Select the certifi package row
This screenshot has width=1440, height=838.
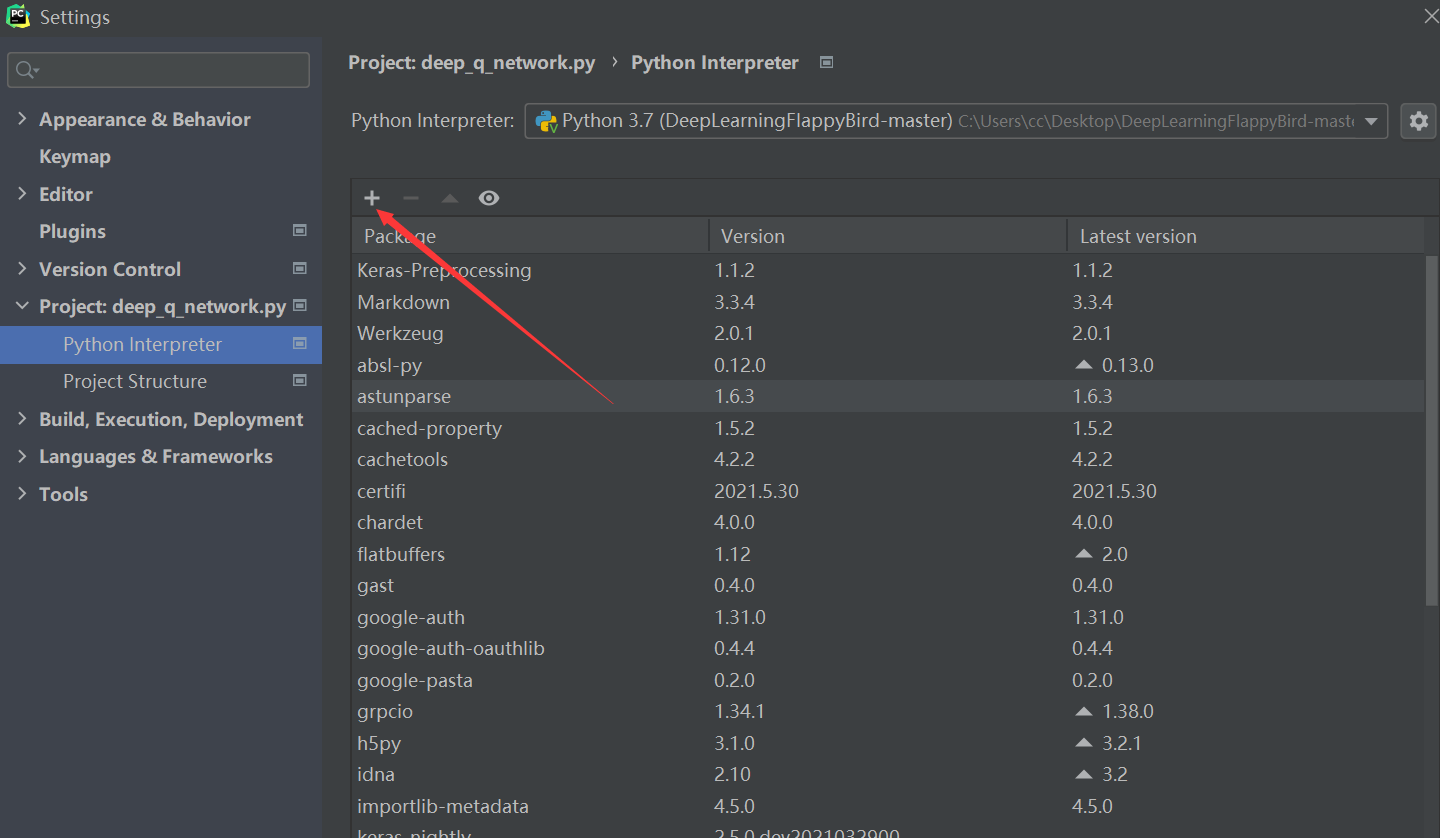[x=888, y=491]
